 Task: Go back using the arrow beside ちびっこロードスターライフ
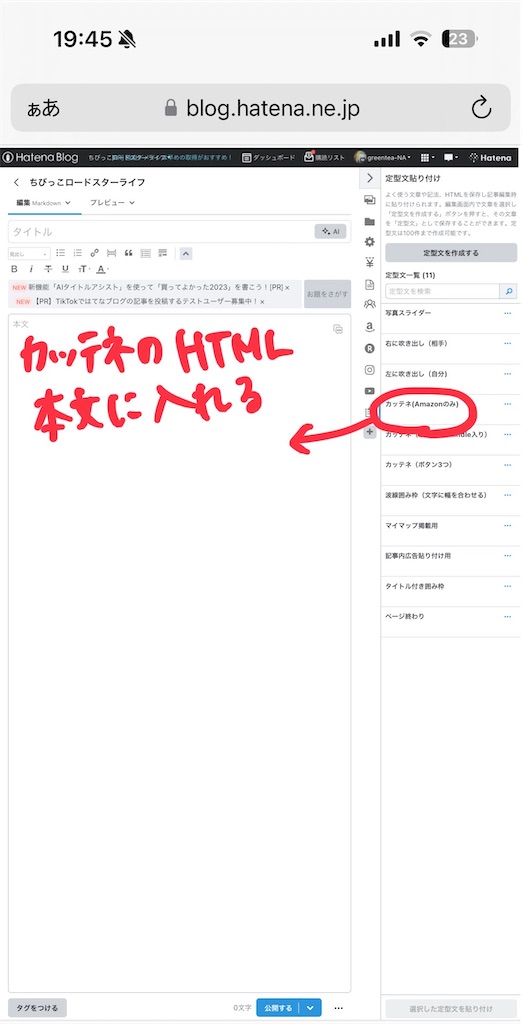pos(16,183)
